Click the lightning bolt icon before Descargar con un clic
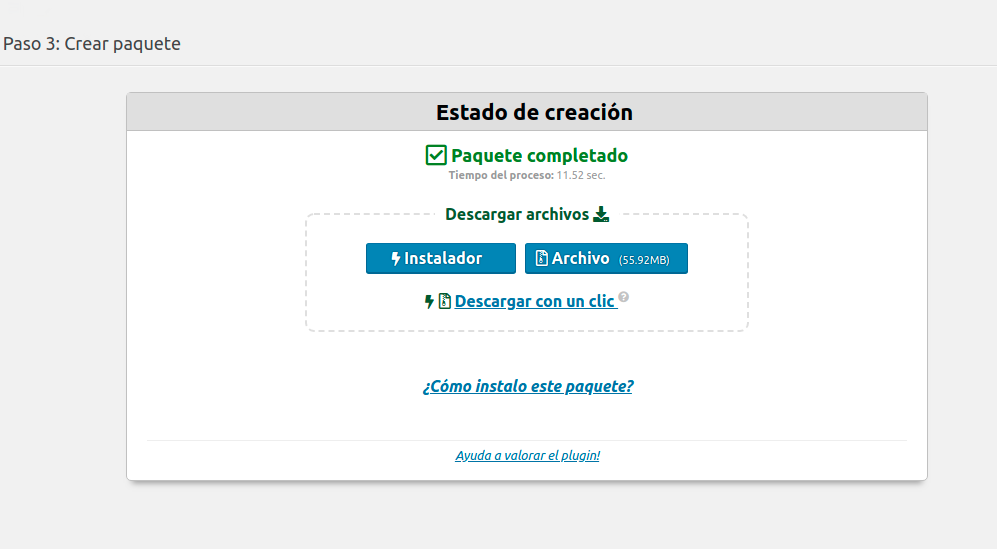 (x=429, y=302)
